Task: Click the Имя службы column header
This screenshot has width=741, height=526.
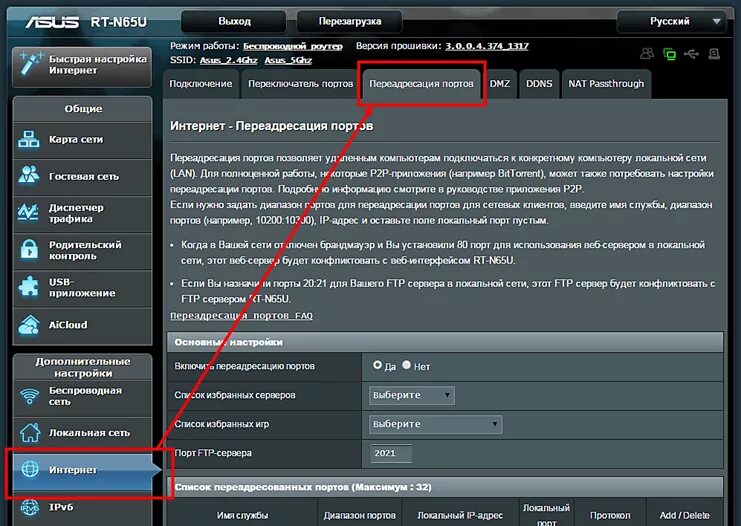Action: 242,515
